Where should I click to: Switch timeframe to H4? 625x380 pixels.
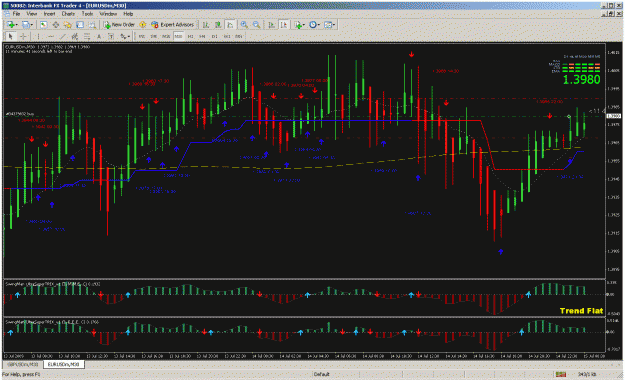(202, 36)
